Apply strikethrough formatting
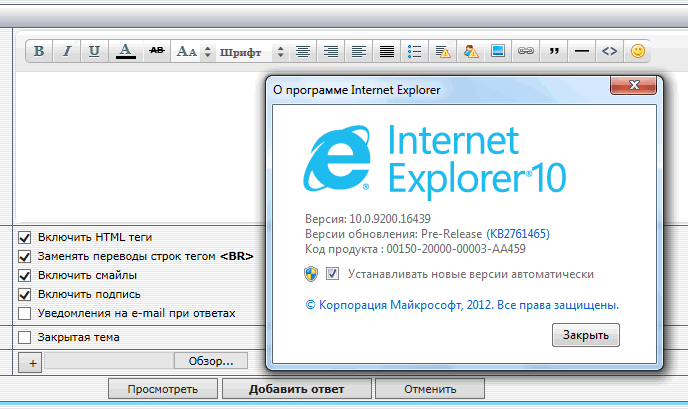The height and width of the screenshot is (409, 688). point(157,51)
